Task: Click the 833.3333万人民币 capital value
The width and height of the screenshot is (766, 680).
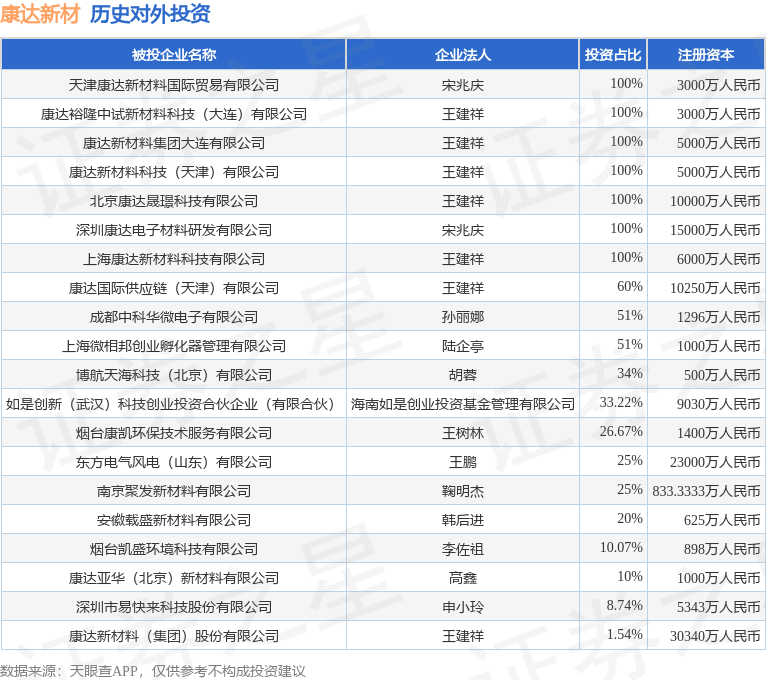Action: pyautogui.click(x=706, y=491)
